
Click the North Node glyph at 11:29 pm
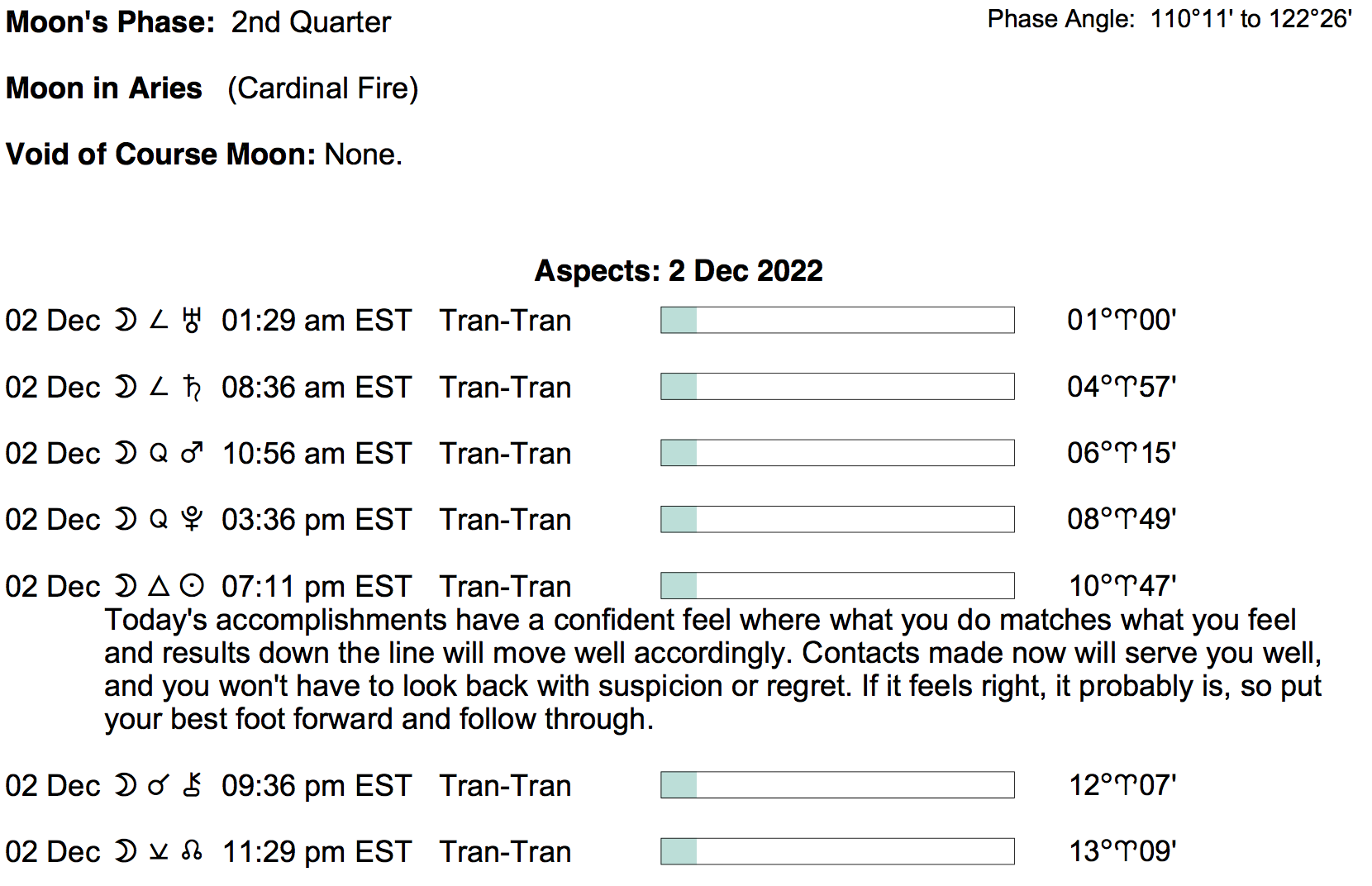tap(192, 851)
